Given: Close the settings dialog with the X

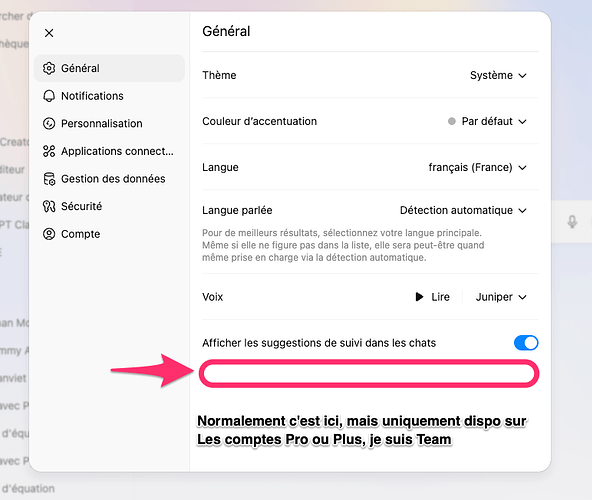Looking at the screenshot, I should [x=49, y=33].
